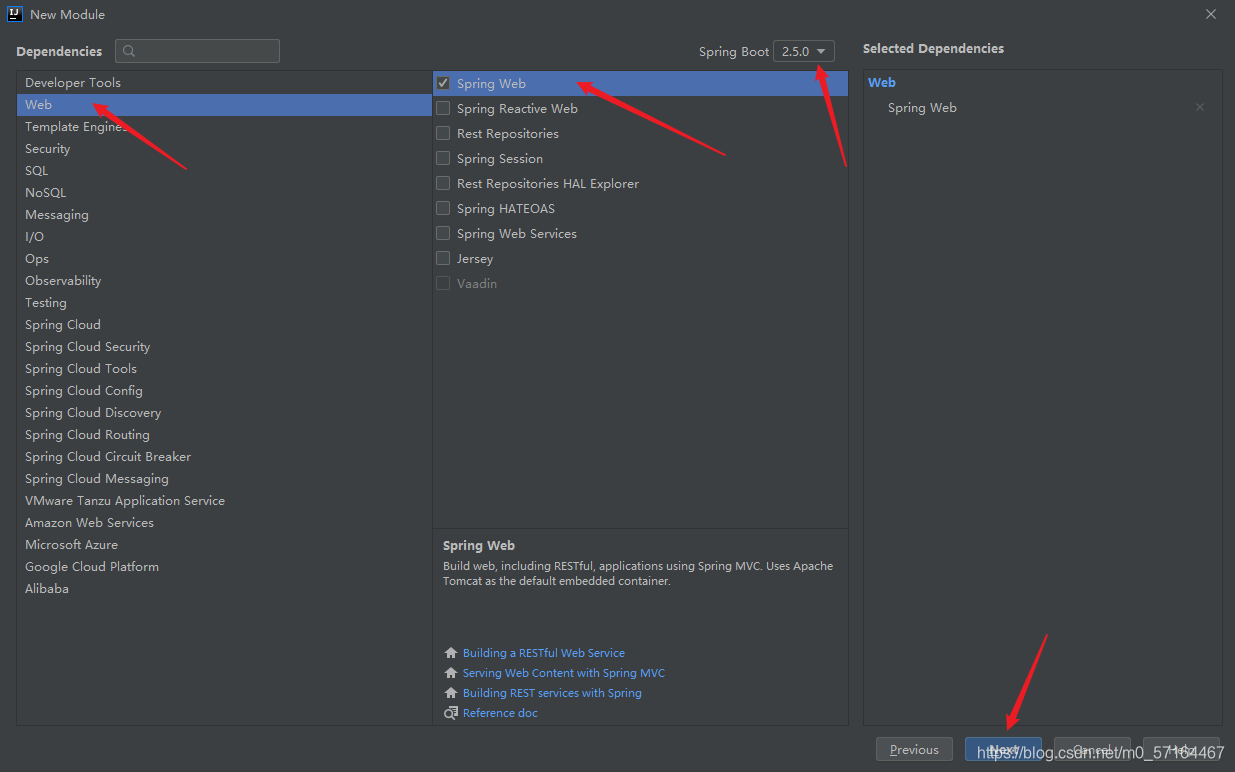Click the Previous button
This screenshot has width=1235, height=772.
[x=914, y=750]
